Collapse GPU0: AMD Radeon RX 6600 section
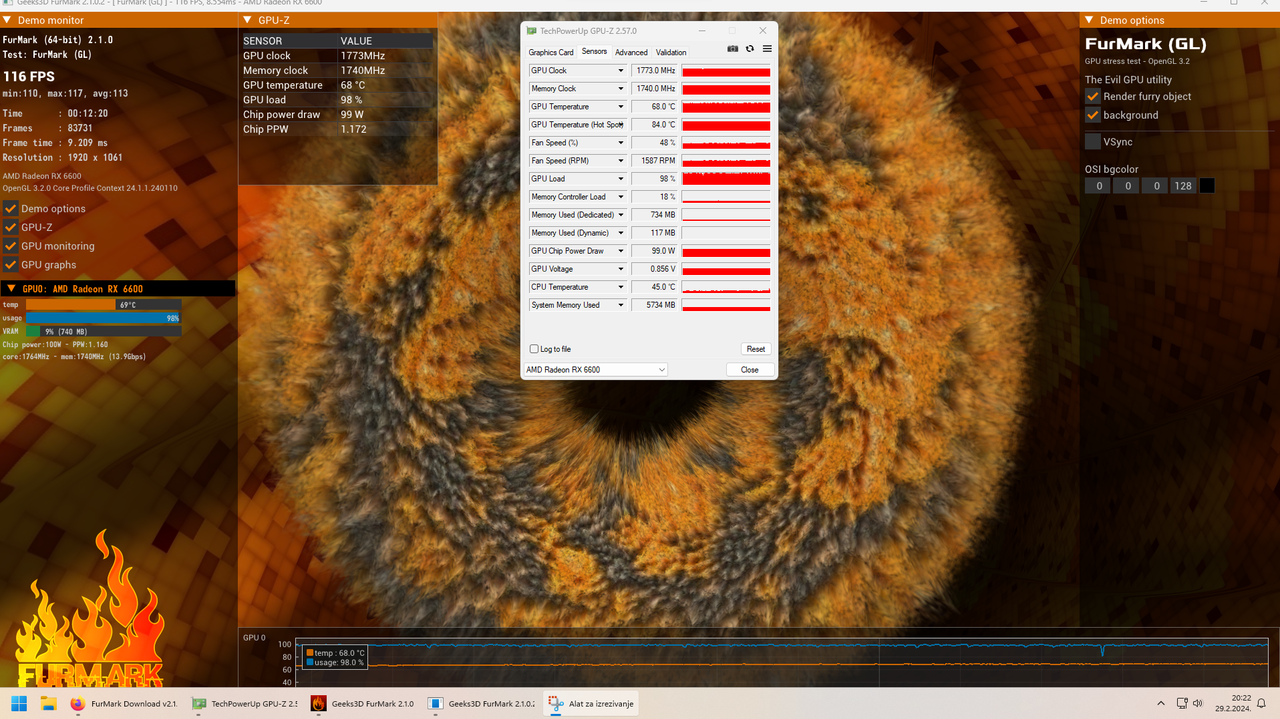 (10, 288)
